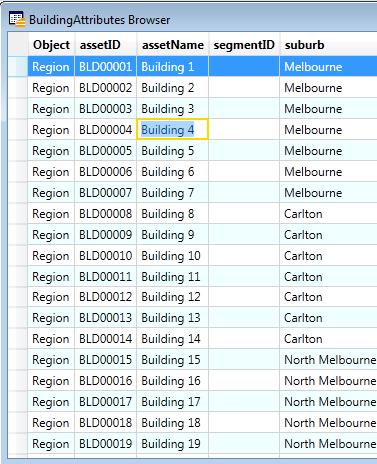Select the Building 1 name cell
This screenshot has width=377, height=464.
tap(173, 67)
